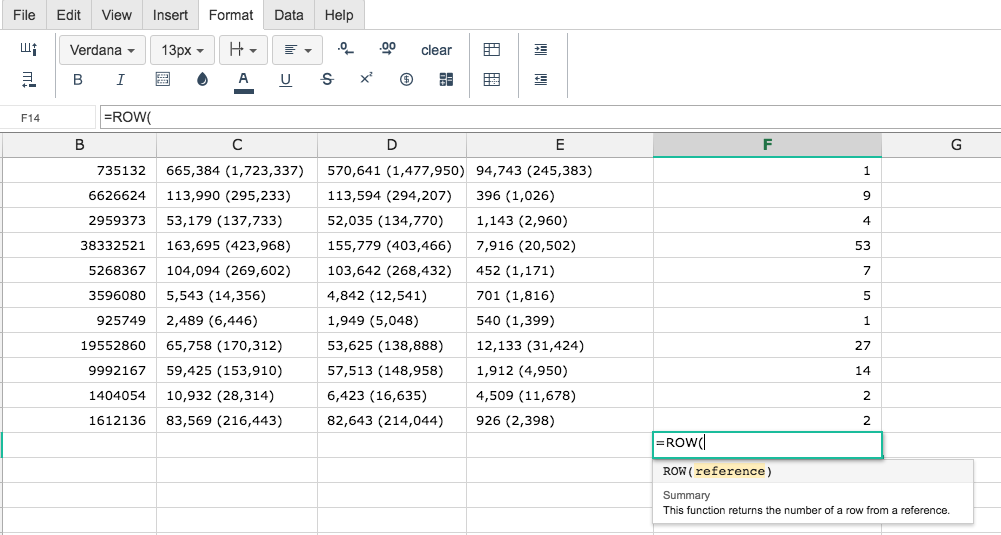Viewport: 1001px width, 535px height.
Task: Open the Verdana font dropdown
Action: point(102,50)
